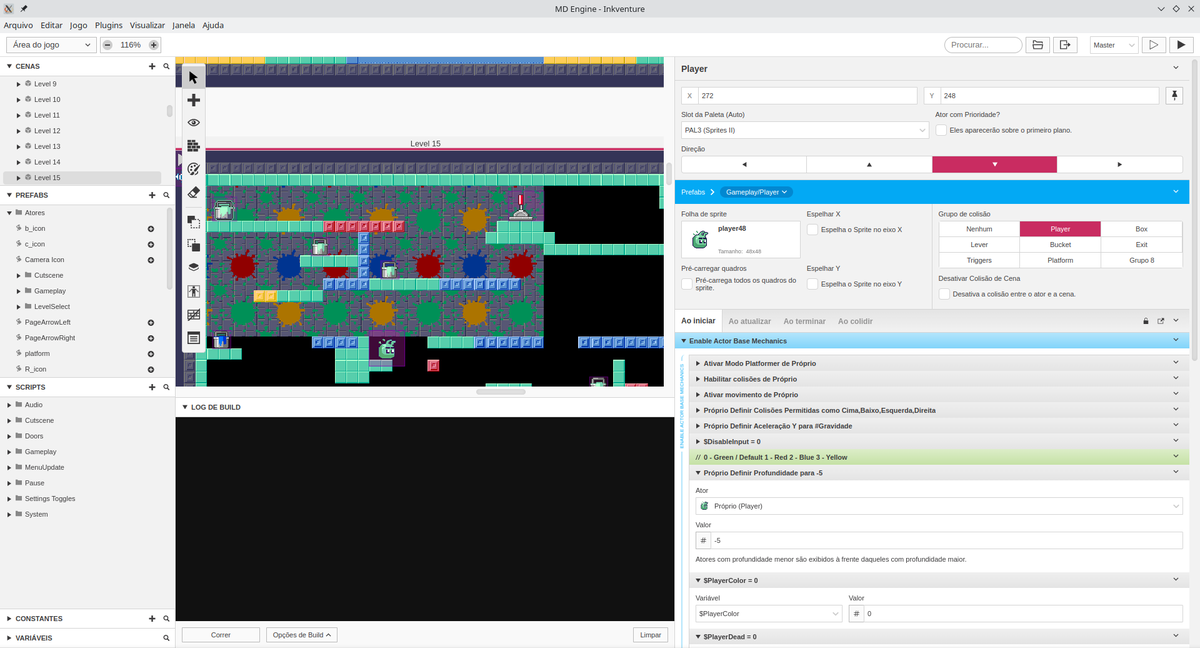Viewport: 1200px width, 648px height.
Task: Select the pointer selection tool
Action: 193,77
